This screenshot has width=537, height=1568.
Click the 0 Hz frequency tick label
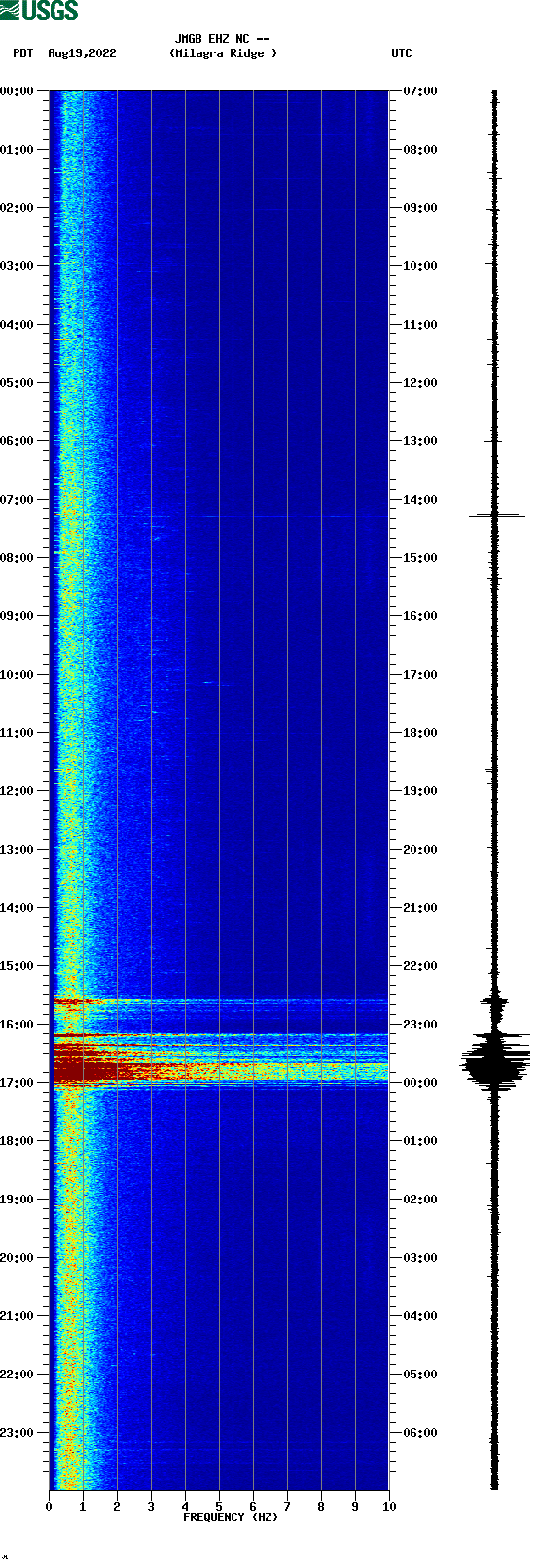coord(49,1507)
